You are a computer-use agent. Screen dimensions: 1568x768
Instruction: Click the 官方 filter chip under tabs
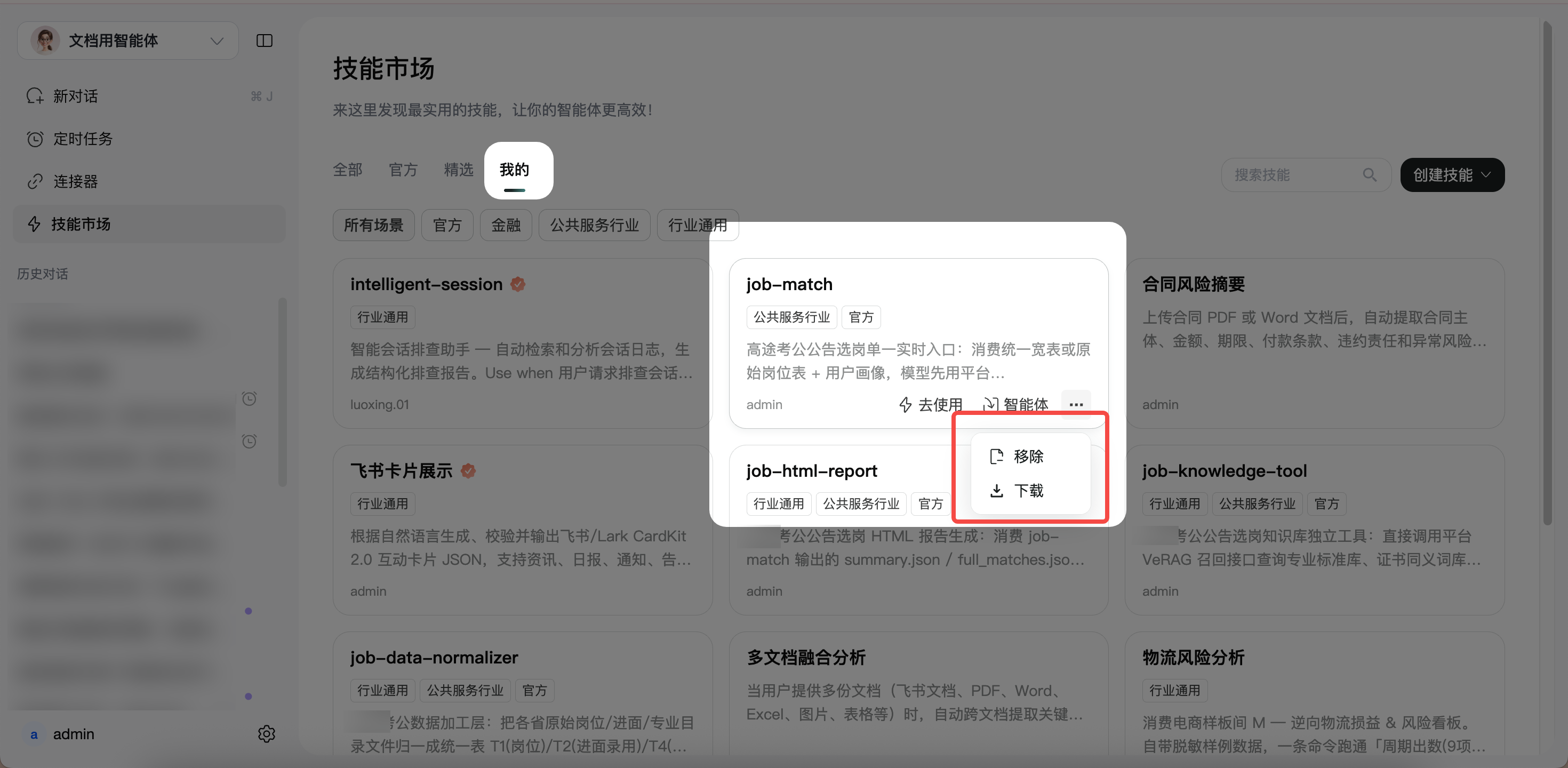[x=447, y=225]
